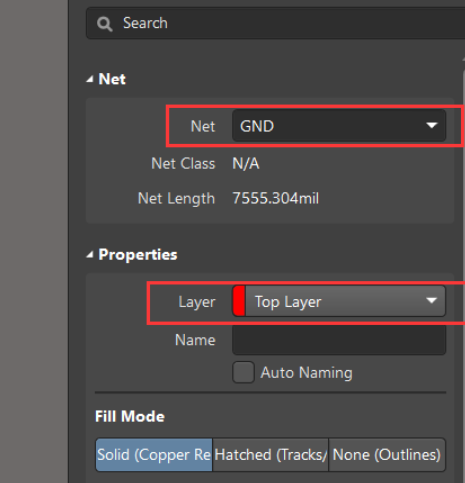The image size is (465, 483).
Task: Click the Name input field
Action: click(x=339, y=340)
